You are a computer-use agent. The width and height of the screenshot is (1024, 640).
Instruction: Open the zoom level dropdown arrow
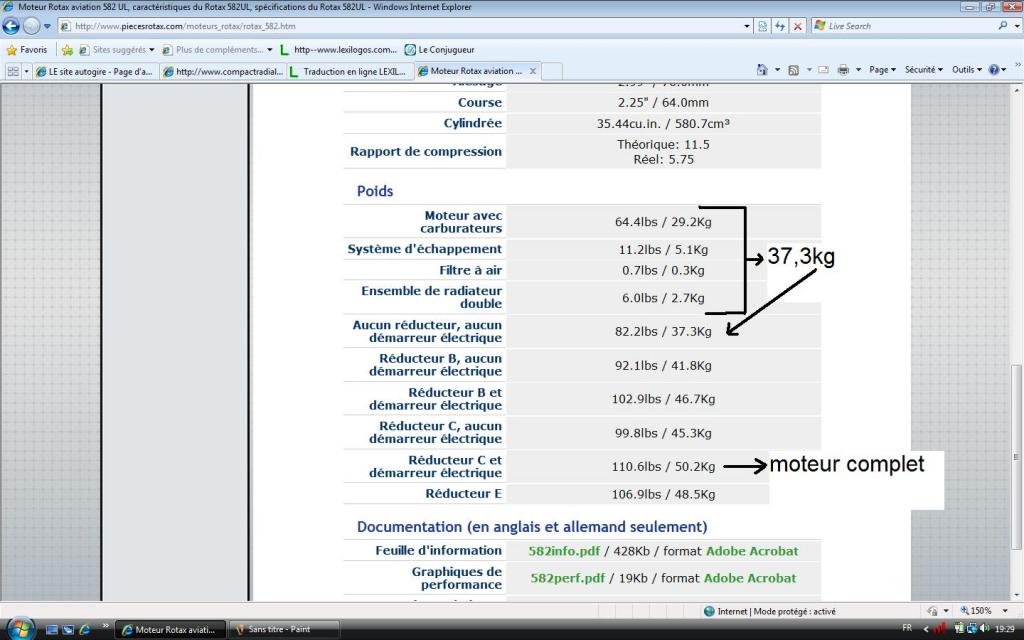point(1006,611)
